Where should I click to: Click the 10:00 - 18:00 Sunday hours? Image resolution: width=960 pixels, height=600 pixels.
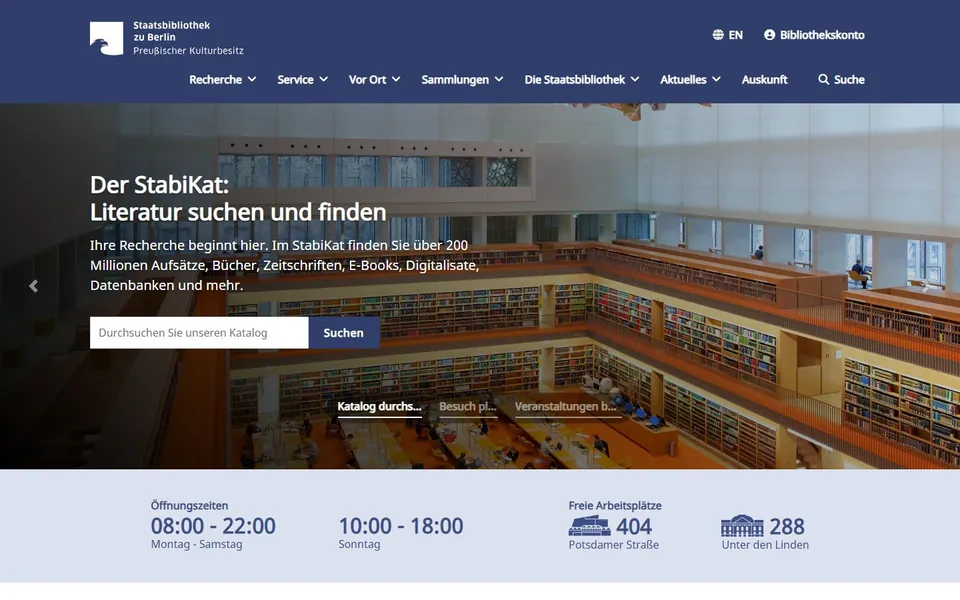401,526
